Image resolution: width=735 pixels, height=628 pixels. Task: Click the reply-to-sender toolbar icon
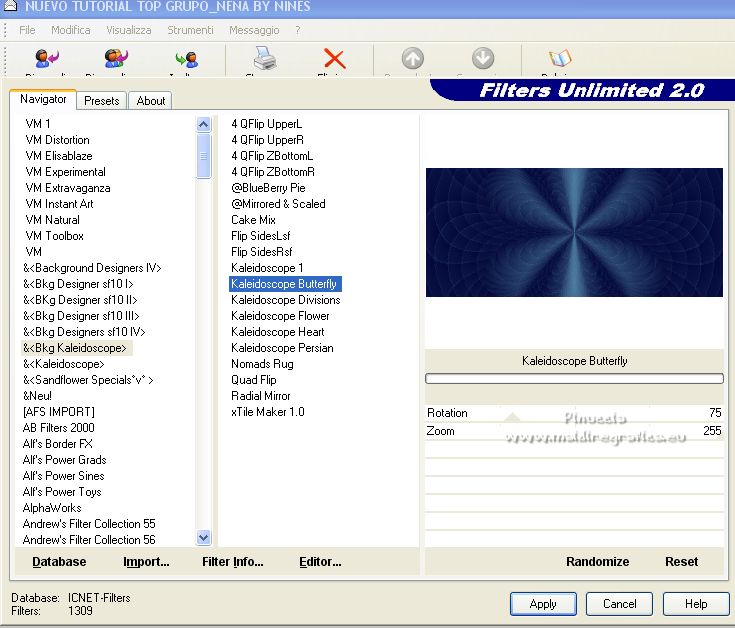(x=47, y=59)
